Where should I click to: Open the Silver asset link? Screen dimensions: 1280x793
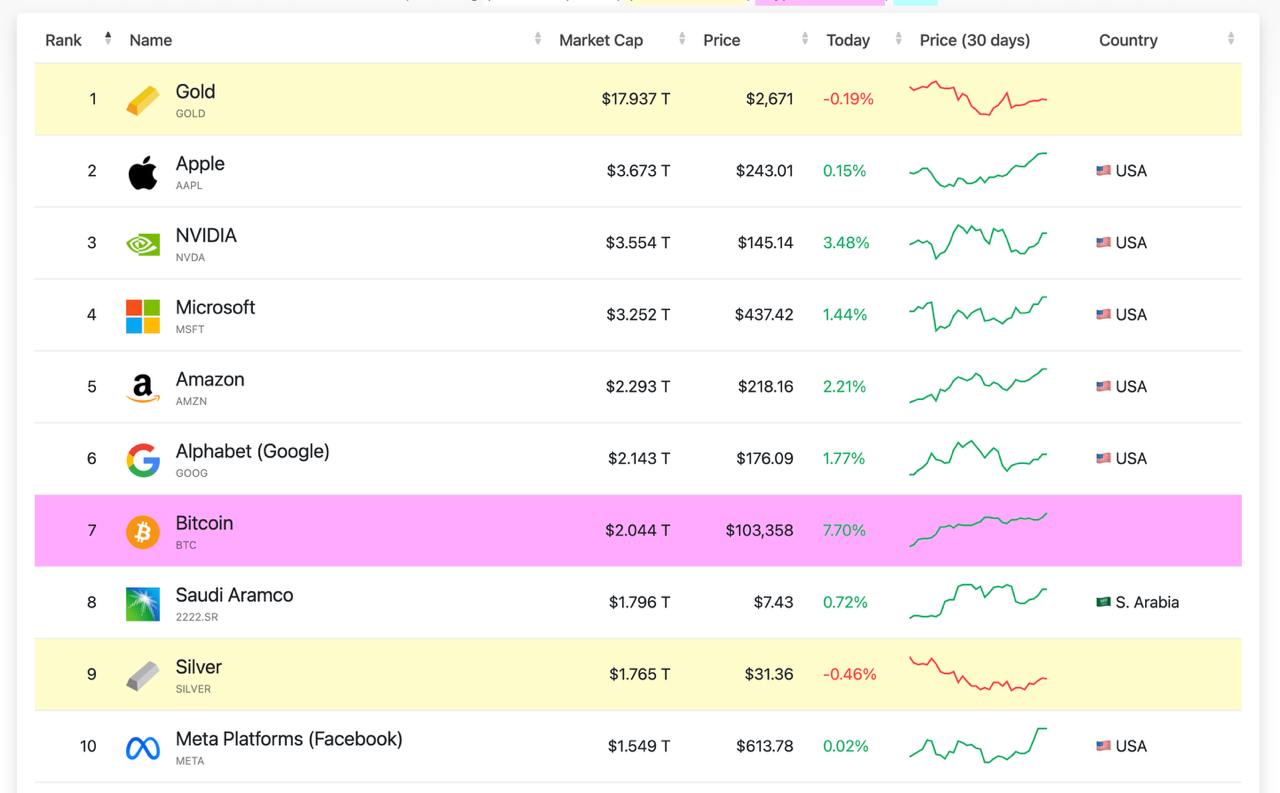tap(198, 667)
